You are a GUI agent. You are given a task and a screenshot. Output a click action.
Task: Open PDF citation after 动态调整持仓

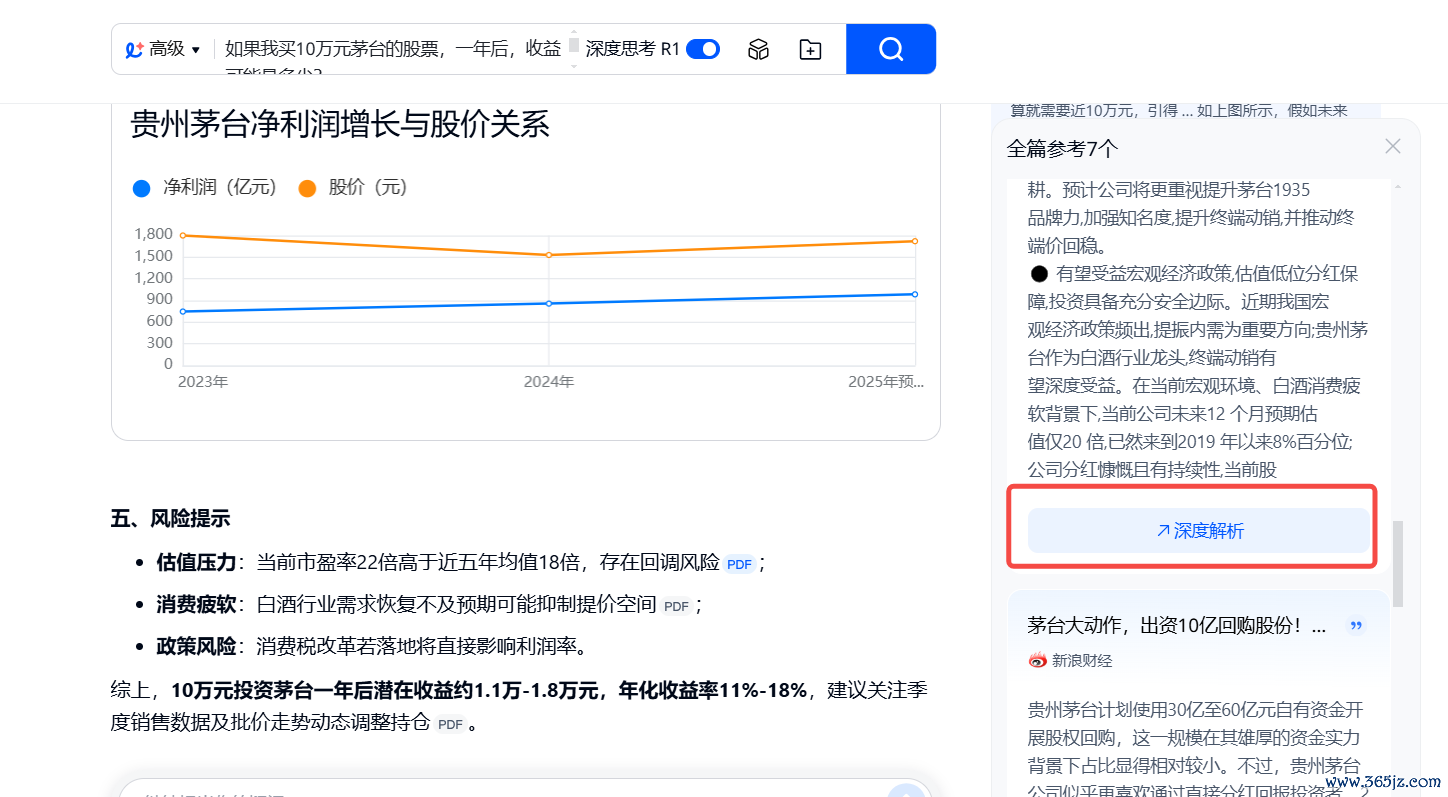[450, 724]
